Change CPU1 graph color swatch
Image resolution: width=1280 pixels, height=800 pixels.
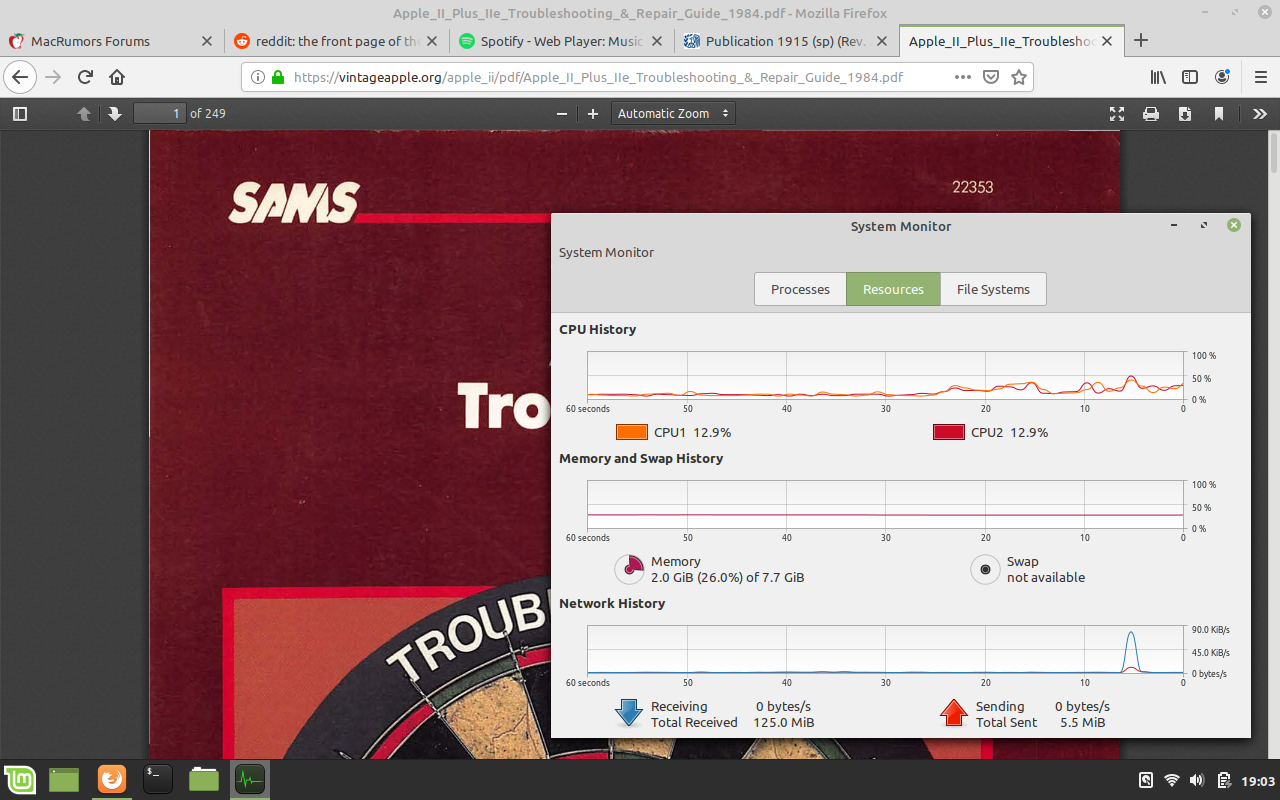632,432
